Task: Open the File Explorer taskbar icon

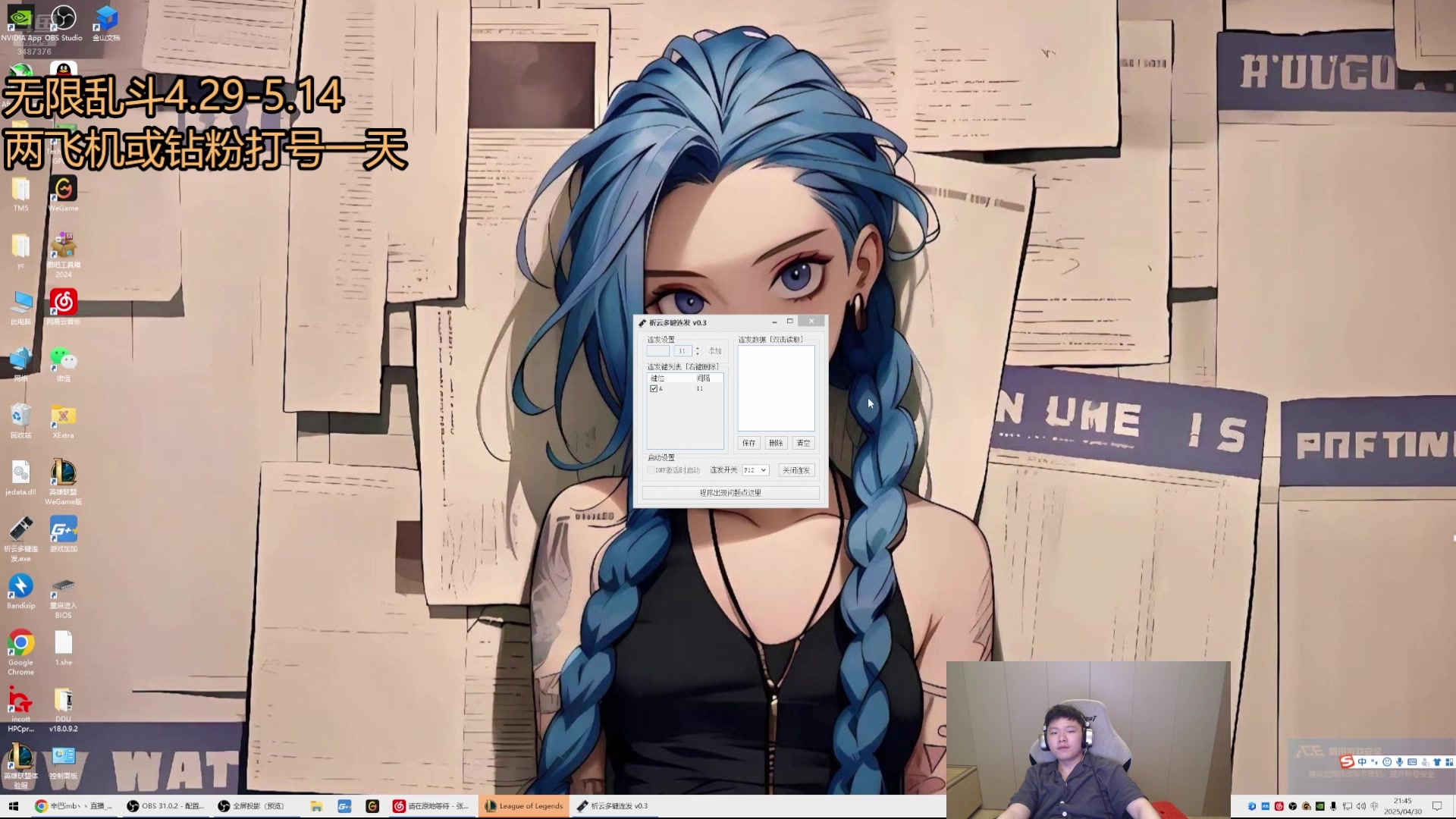Action: (316, 806)
